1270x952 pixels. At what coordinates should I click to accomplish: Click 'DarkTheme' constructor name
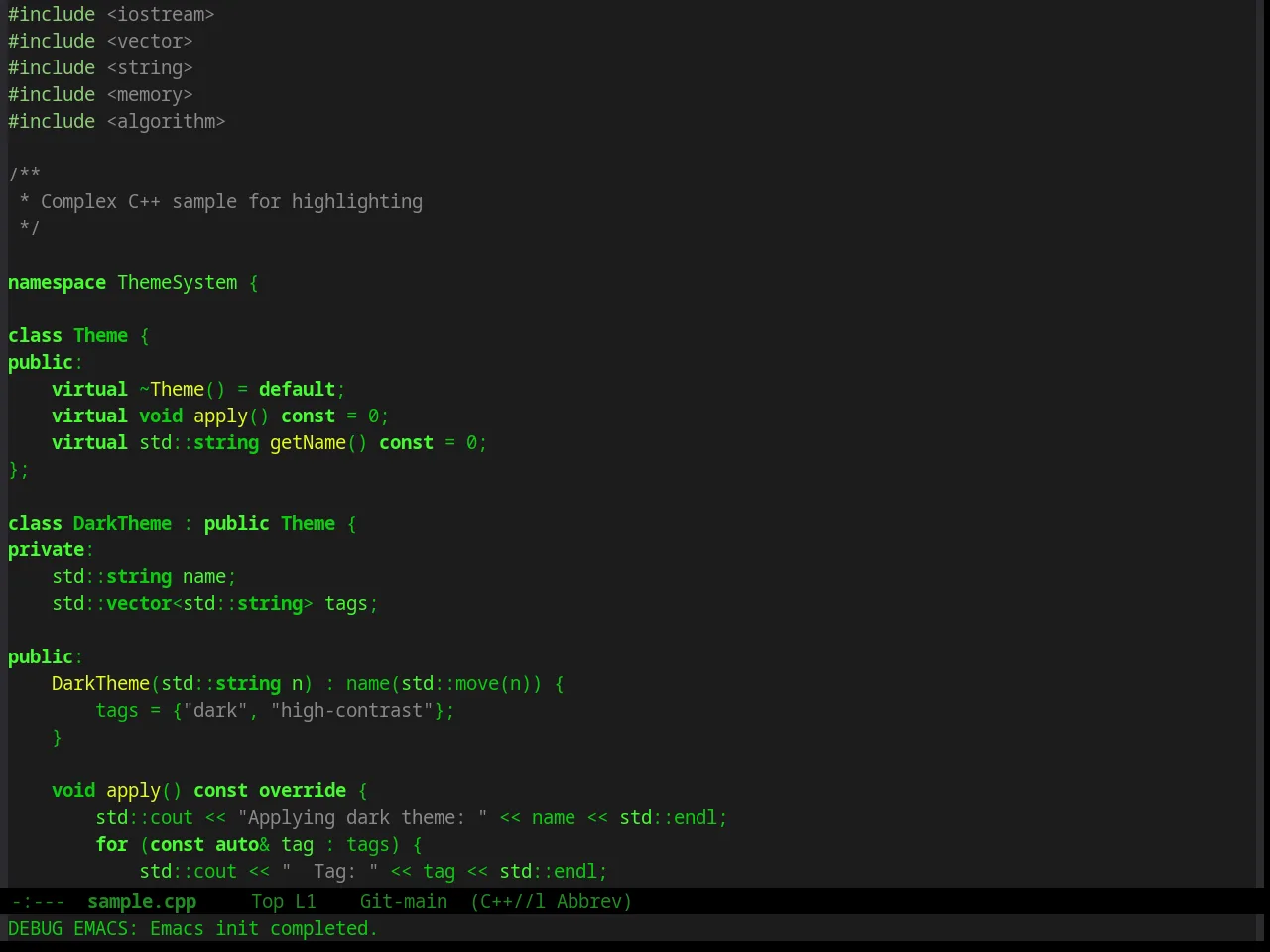pyautogui.click(x=100, y=683)
